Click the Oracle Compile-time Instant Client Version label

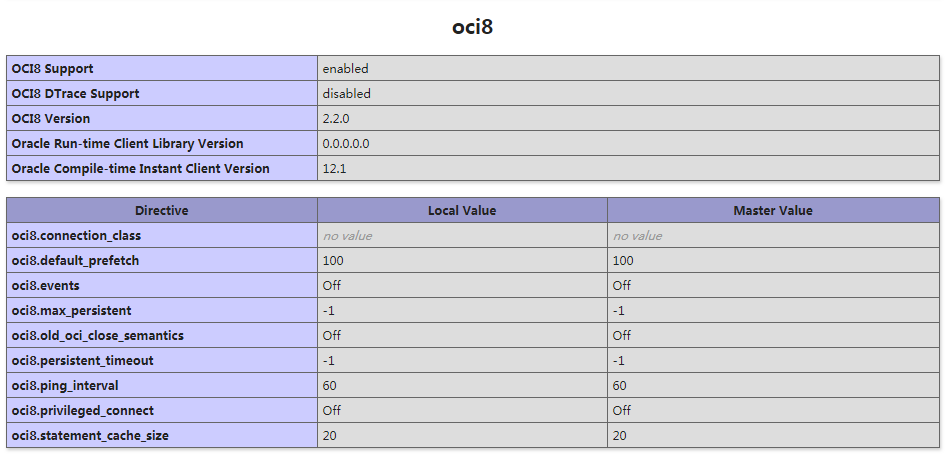pyautogui.click(x=141, y=169)
